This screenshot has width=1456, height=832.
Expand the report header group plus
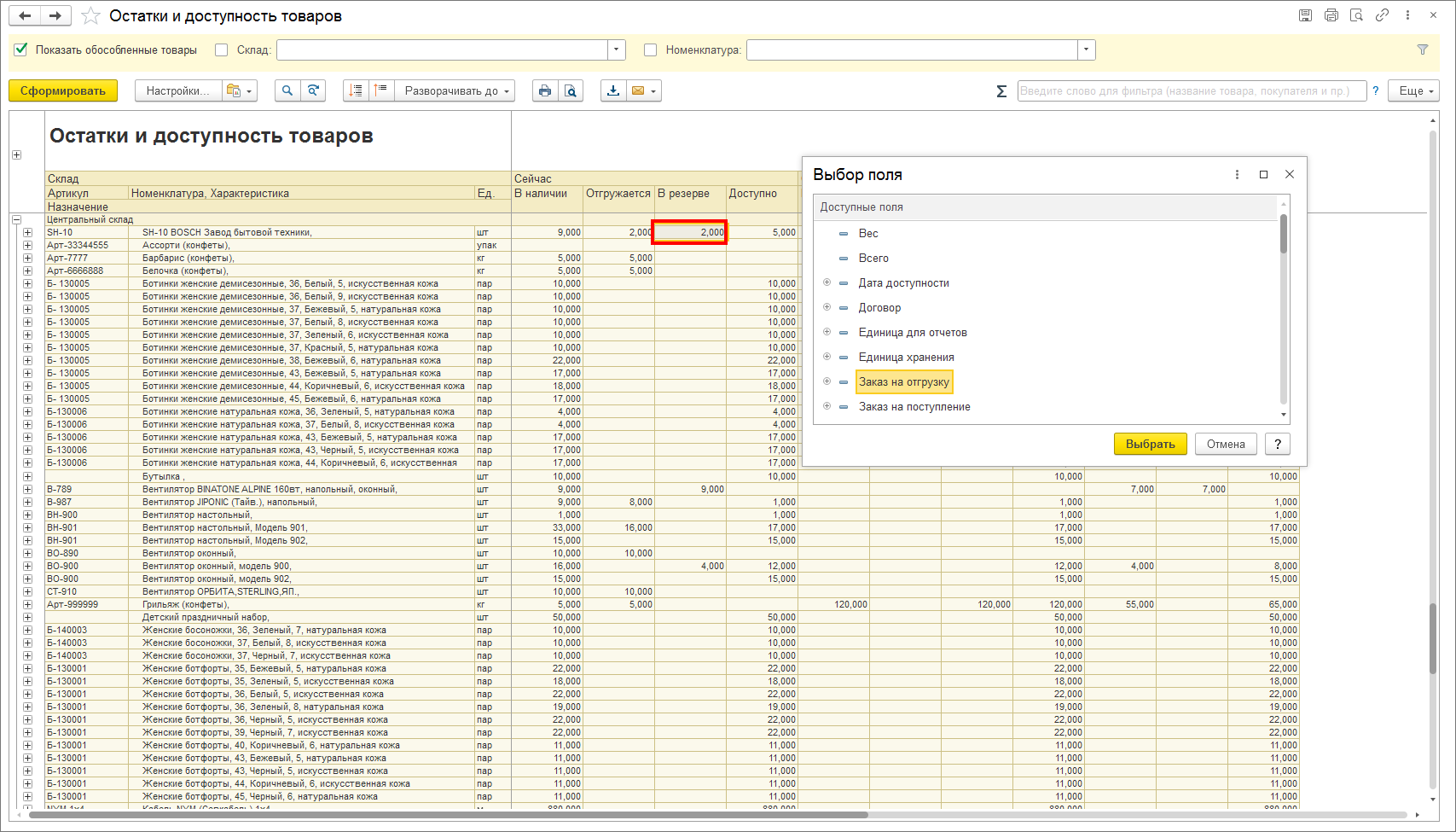(x=16, y=154)
